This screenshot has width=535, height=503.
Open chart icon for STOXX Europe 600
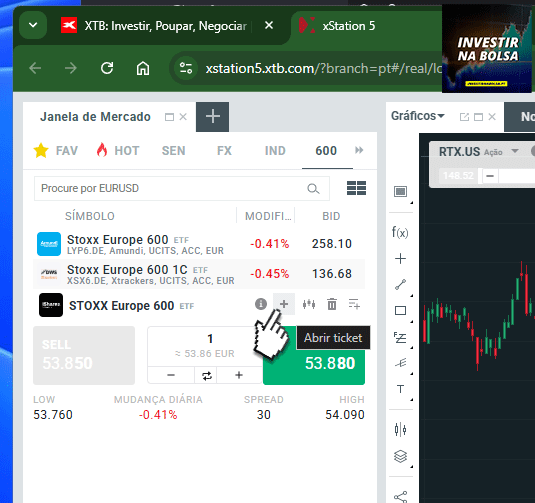[309, 304]
